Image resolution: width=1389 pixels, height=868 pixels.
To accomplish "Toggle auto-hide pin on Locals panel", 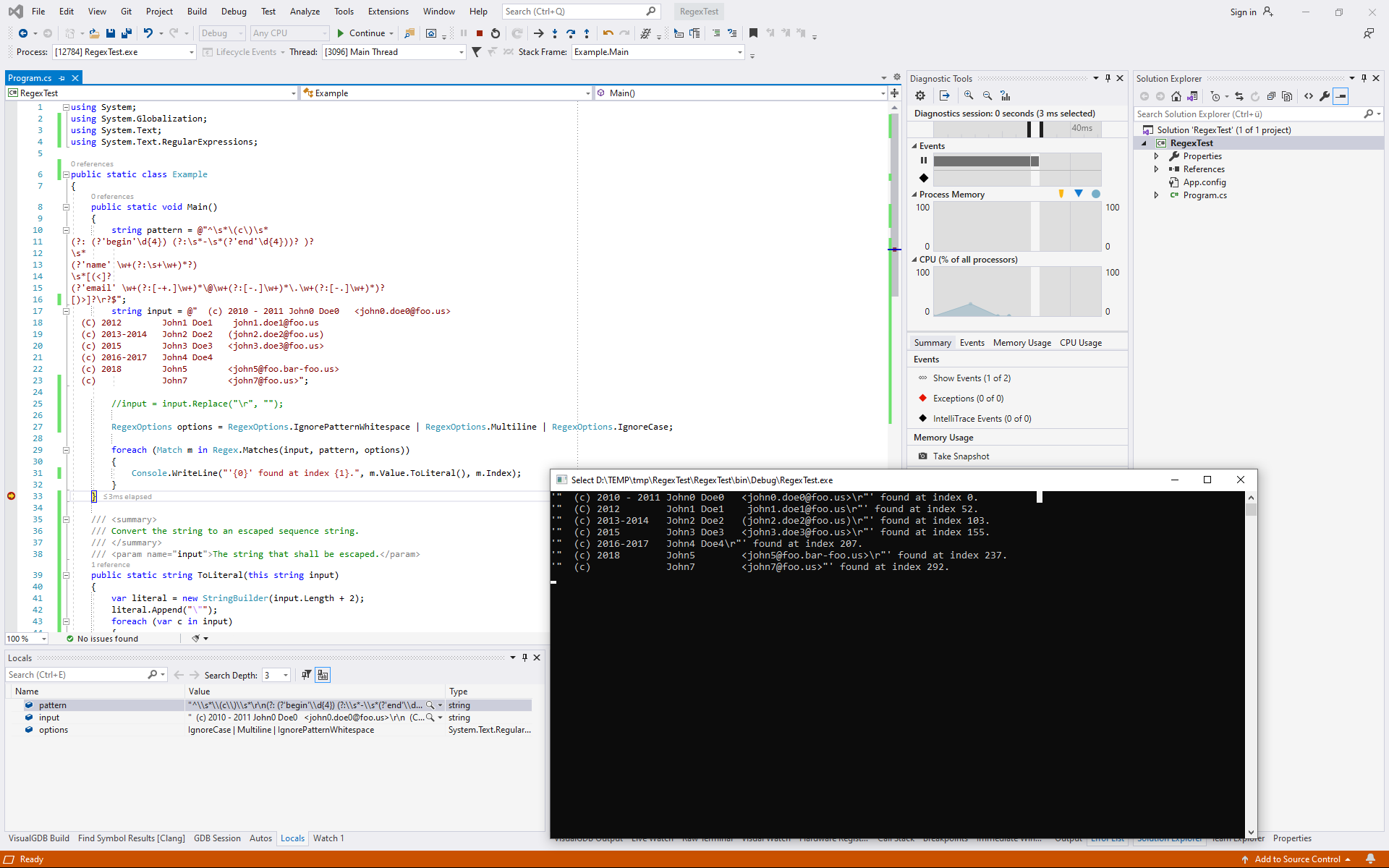I will point(524,658).
